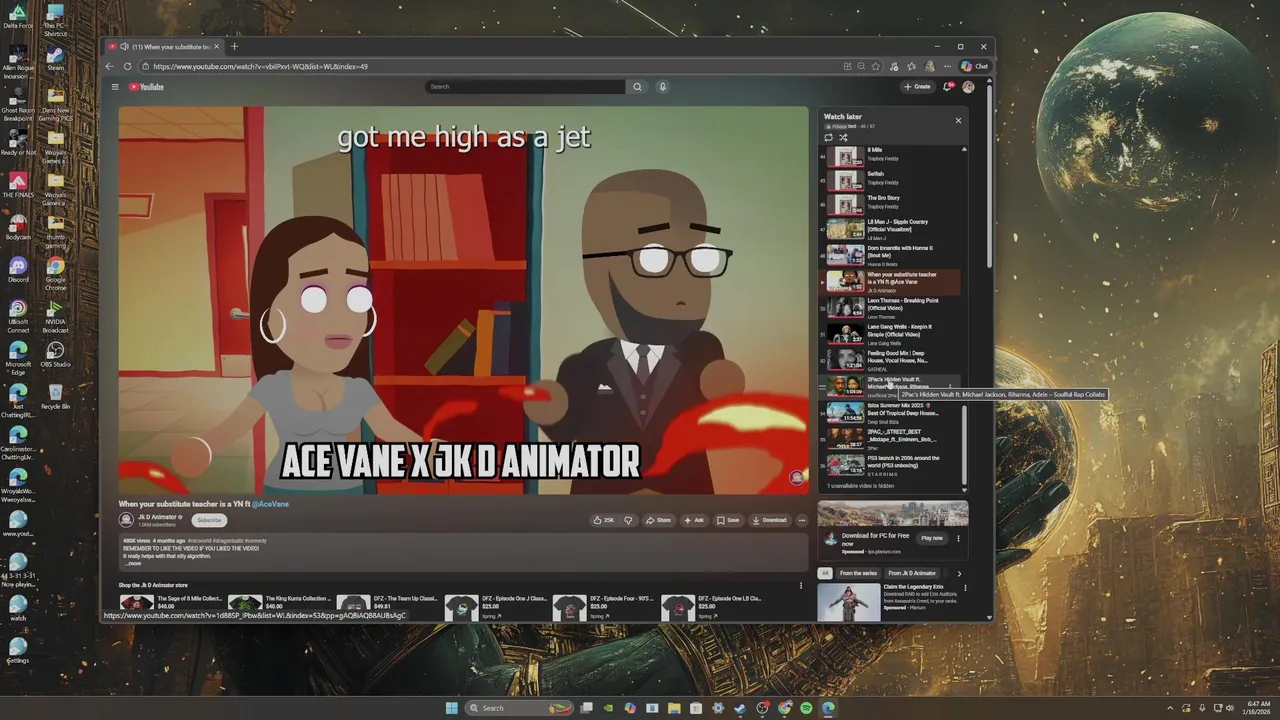Click the Jk D Animator channel avatar
This screenshot has height=720, width=1280.
pyautogui.click(x=126, y=520)
